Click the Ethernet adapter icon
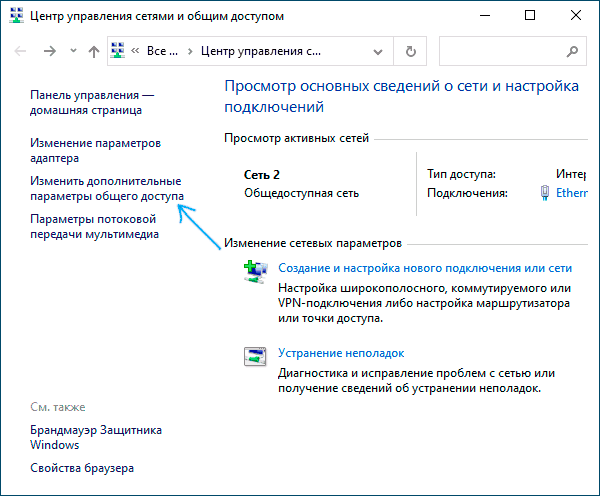Viewport: 600px width, 496px height. coord(545,193)
